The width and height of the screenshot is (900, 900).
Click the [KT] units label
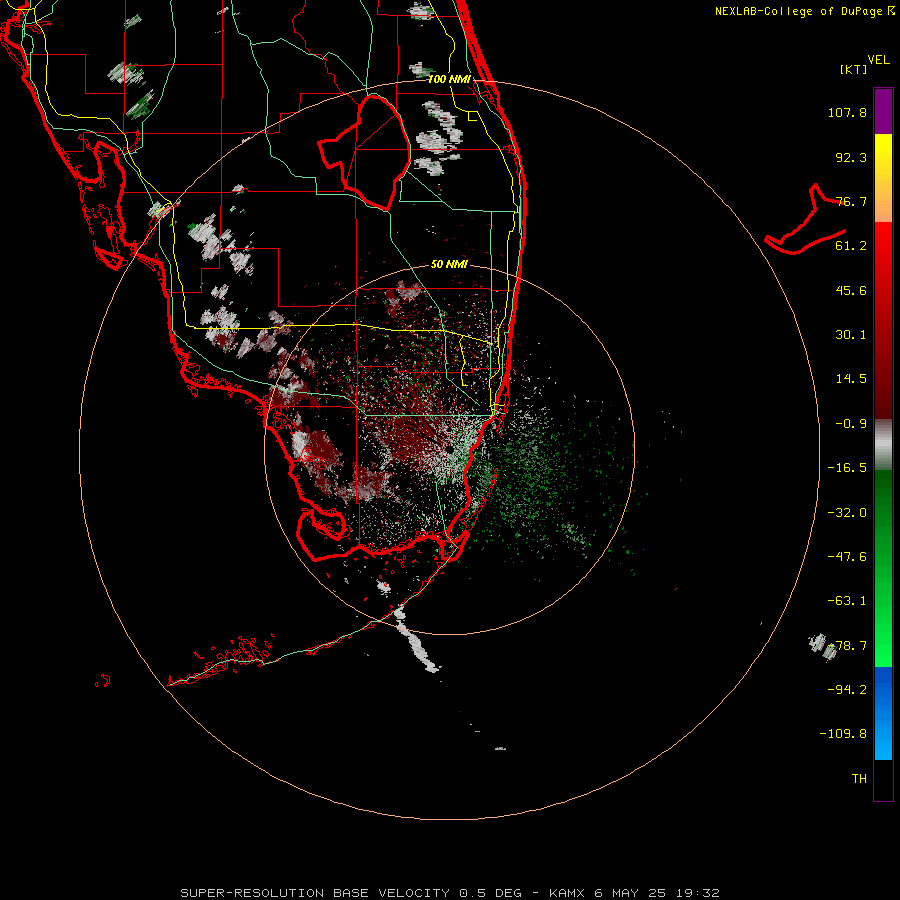click(854, 69)
